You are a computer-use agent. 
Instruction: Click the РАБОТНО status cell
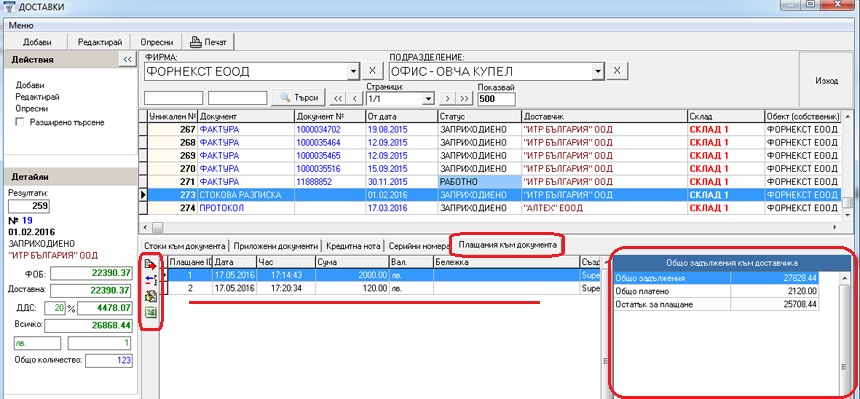point(479,182)
